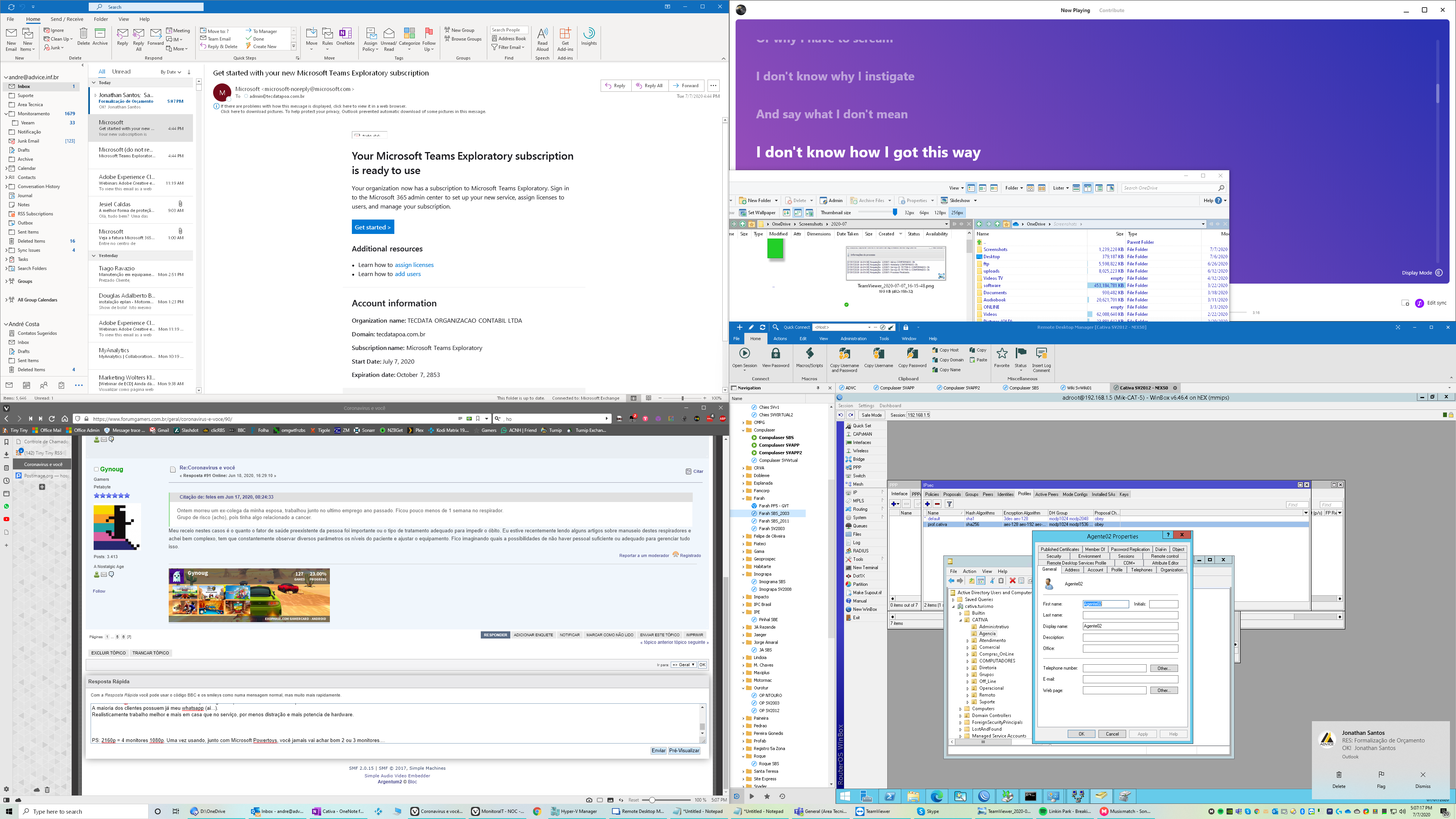
Task: Click Cancel in Agente02 Properties dialog
Action: 1112,734
